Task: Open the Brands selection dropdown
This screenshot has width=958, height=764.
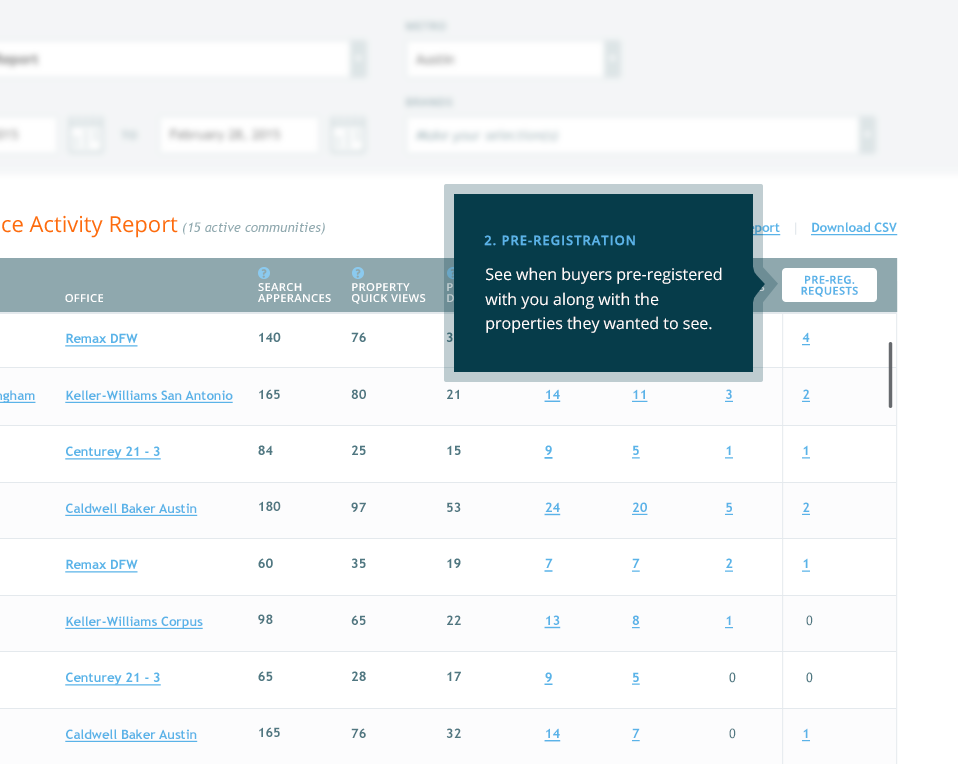Action: click(867, 135)
